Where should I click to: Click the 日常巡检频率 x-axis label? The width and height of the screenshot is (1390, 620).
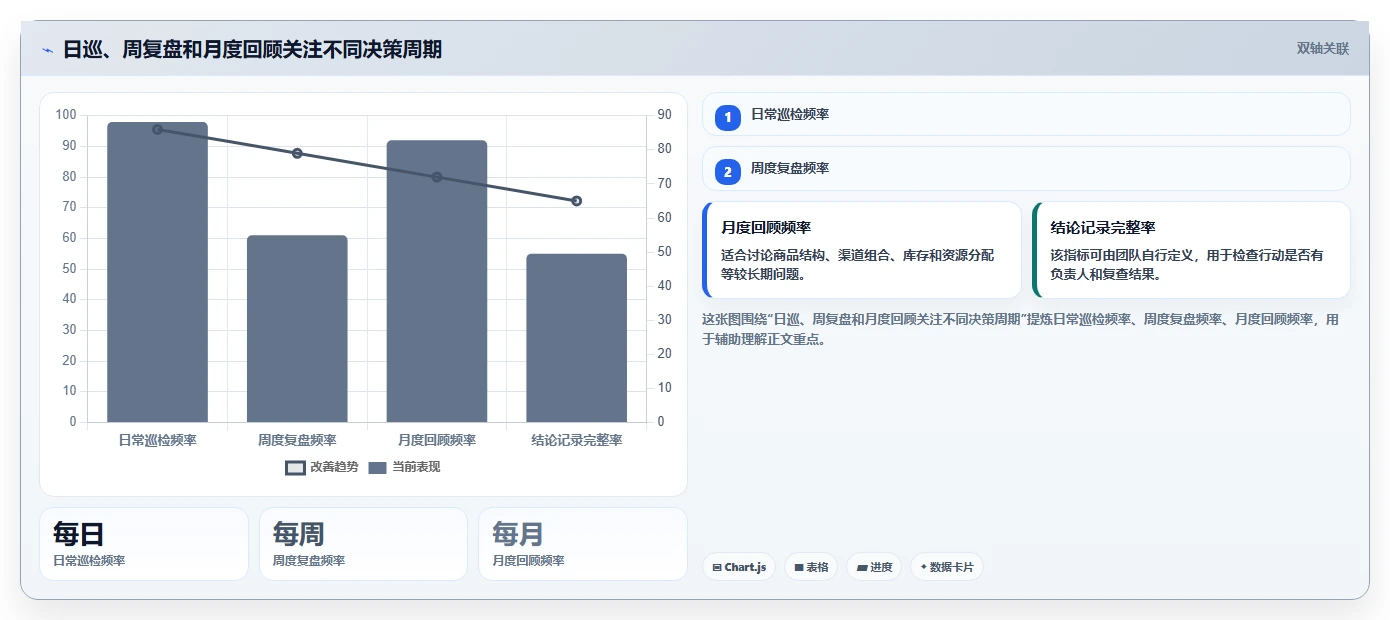[157, 440]
